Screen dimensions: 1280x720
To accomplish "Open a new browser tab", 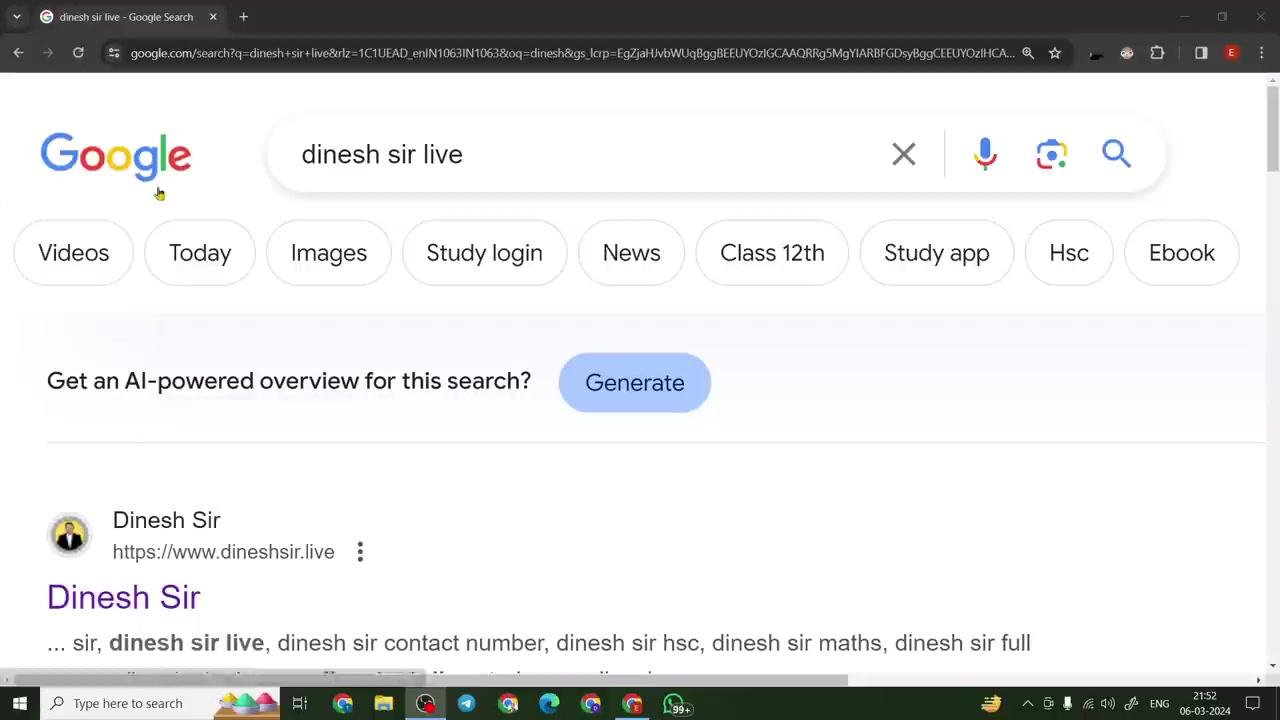I will coord(243,17).
